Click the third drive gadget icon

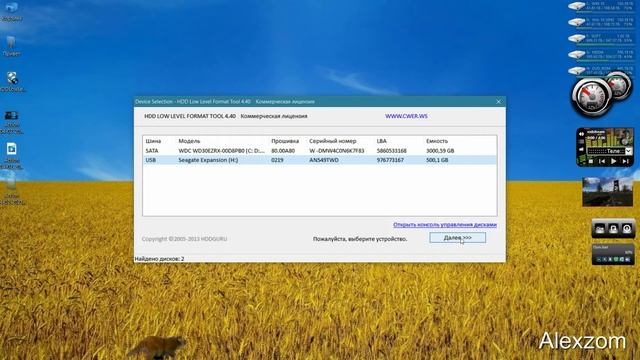(577, 39)
